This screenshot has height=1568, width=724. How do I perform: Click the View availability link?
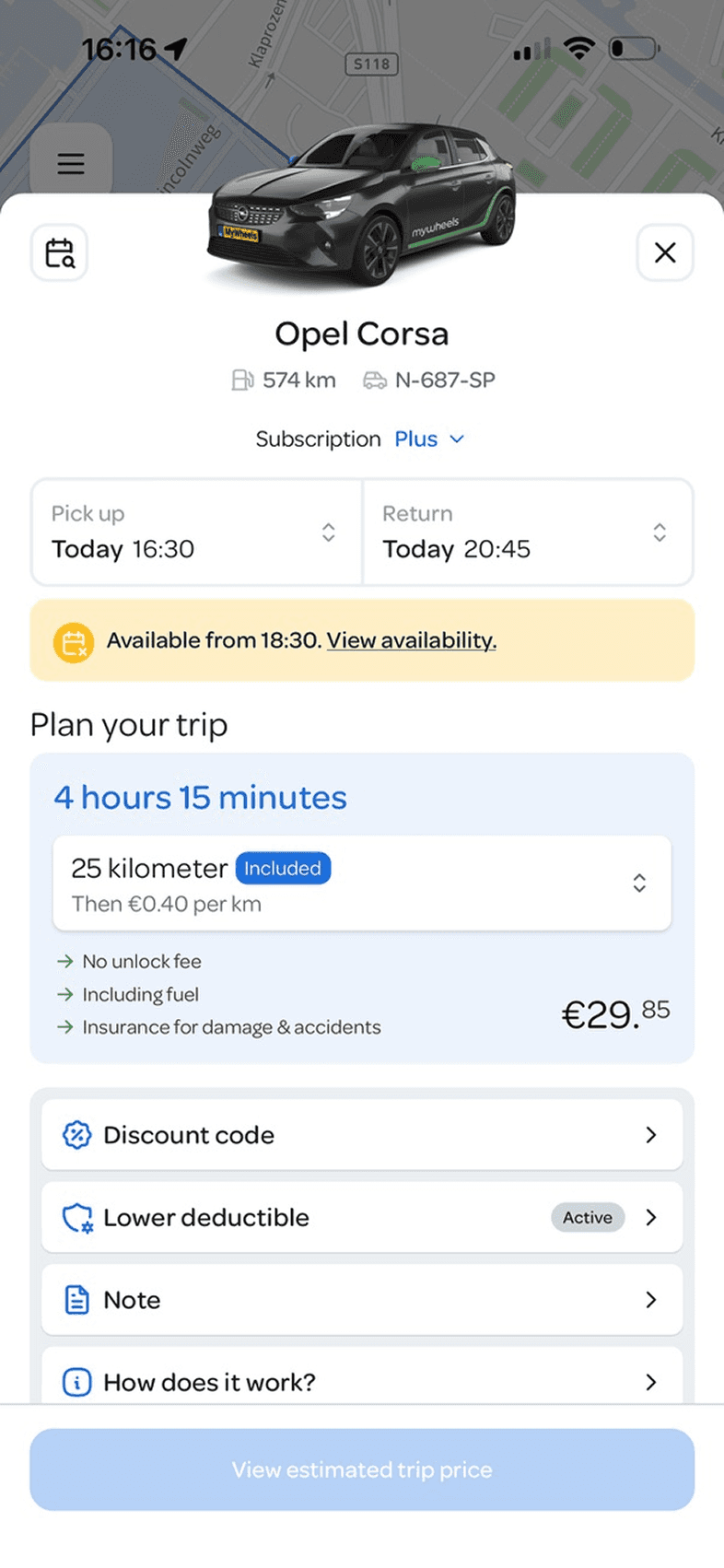[412, 641]
